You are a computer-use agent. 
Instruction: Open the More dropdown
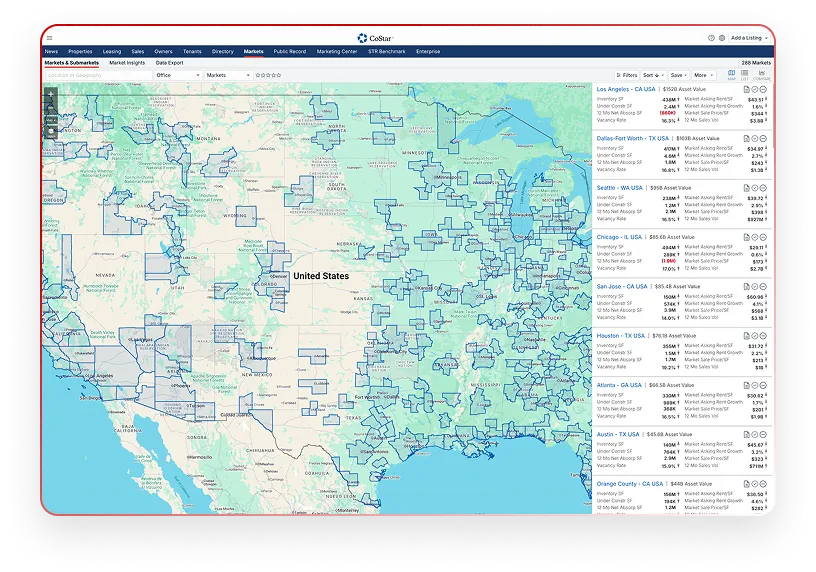(x=704, y=75)
